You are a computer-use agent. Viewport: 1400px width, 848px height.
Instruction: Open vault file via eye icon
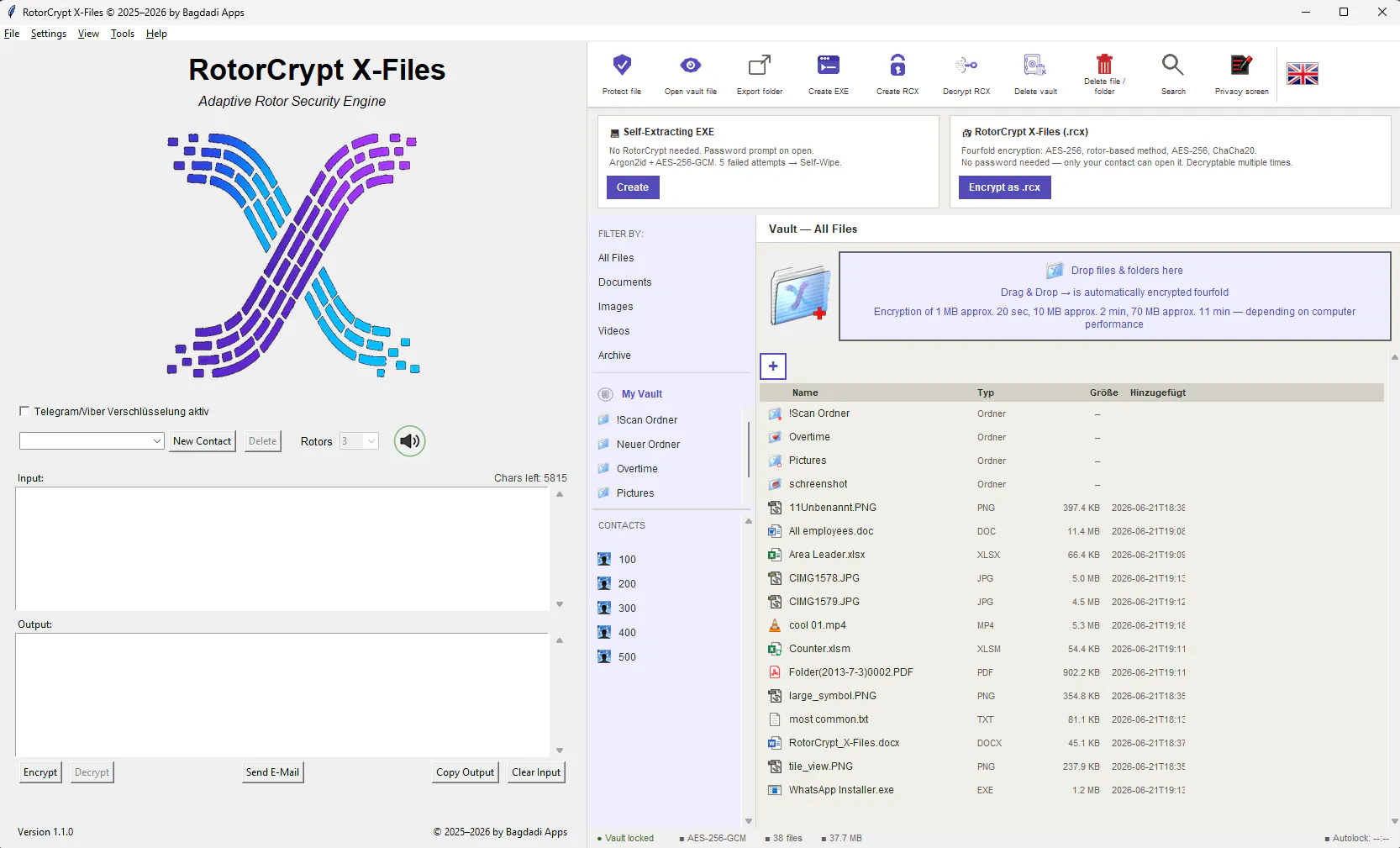pos(691,65)
